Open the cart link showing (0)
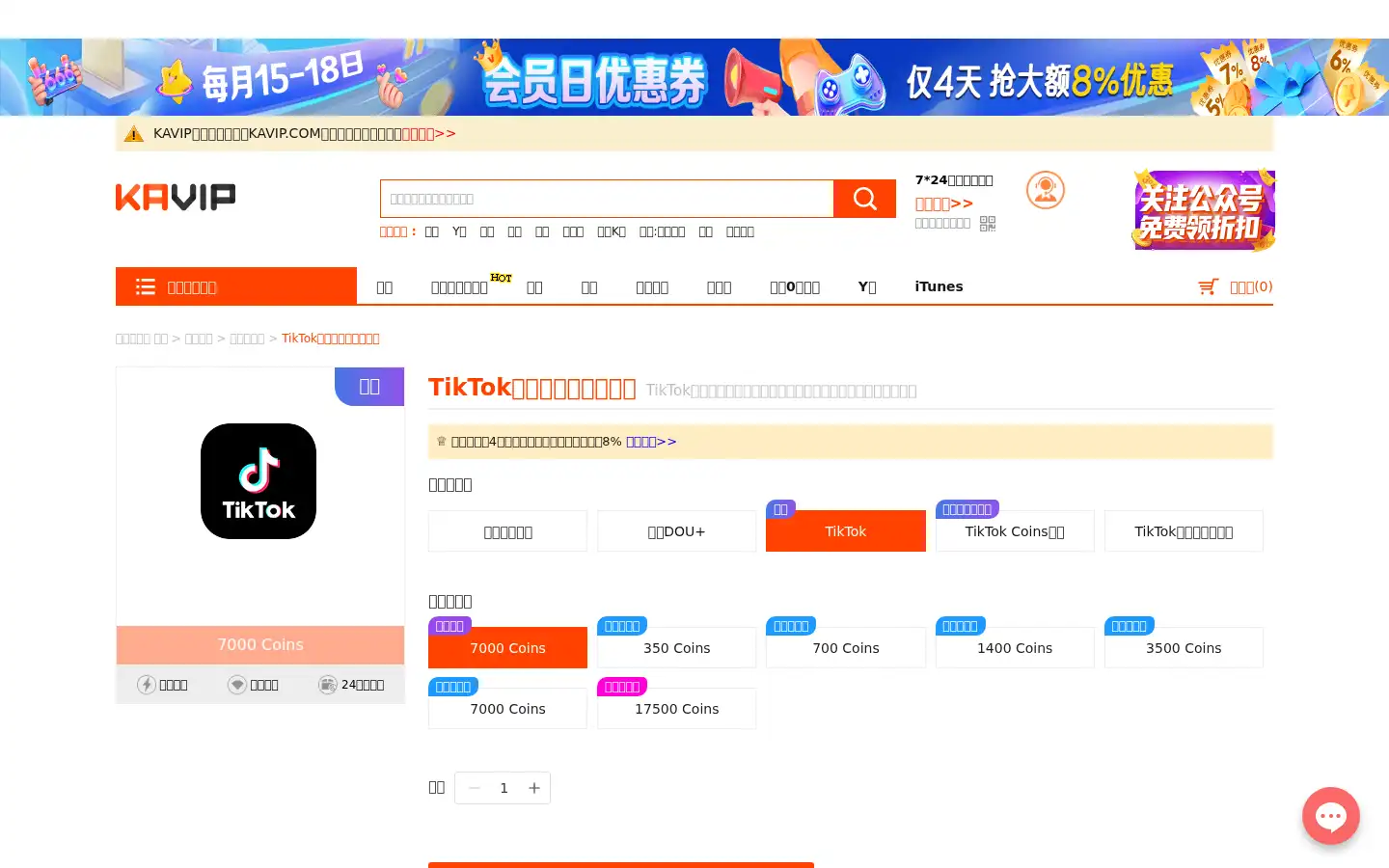The image size is (1389, 868). click(x=1251, y=286)
